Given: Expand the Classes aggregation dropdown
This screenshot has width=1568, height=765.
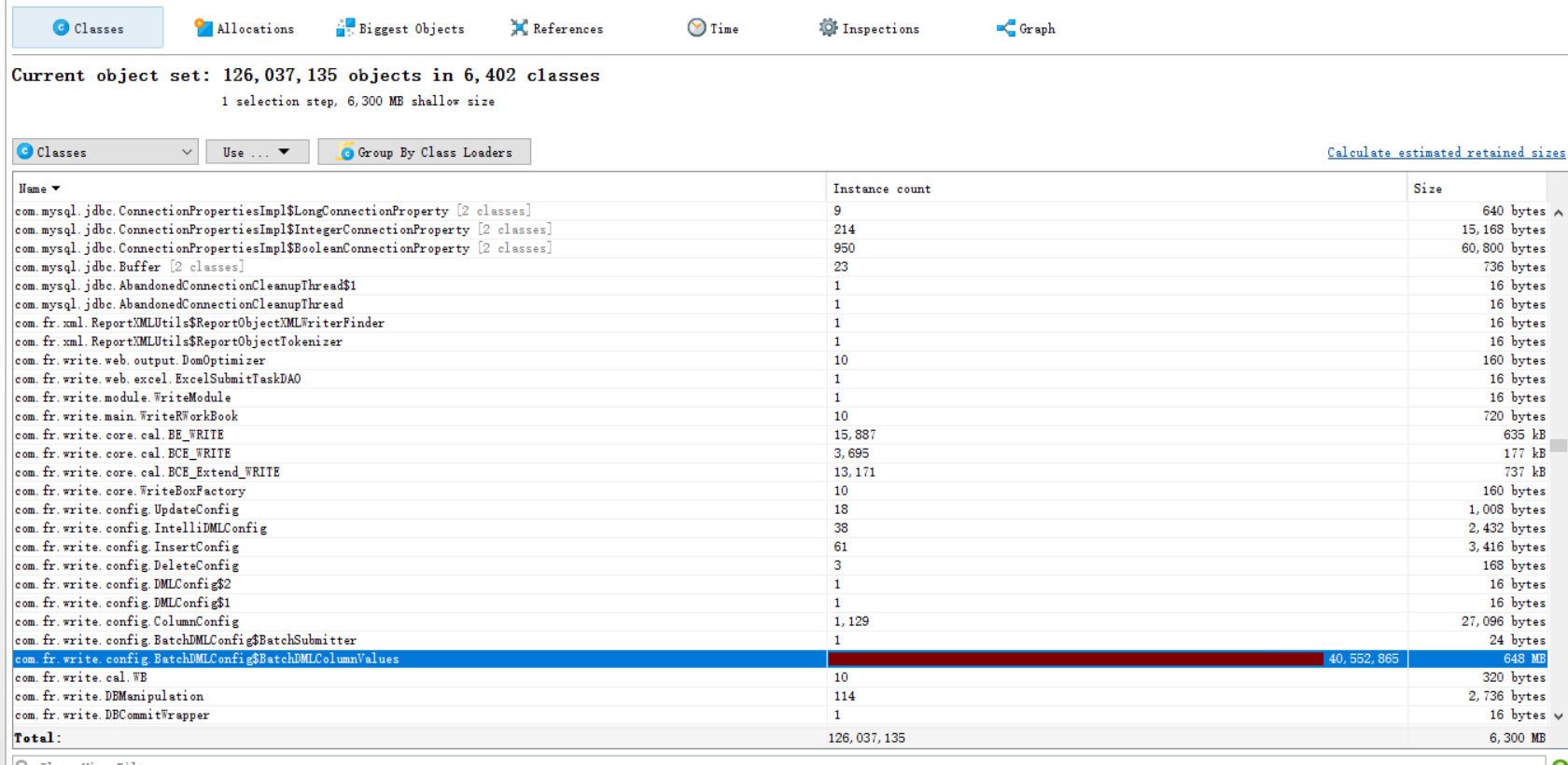Looking at the screenshot, I should coord(186,152).
